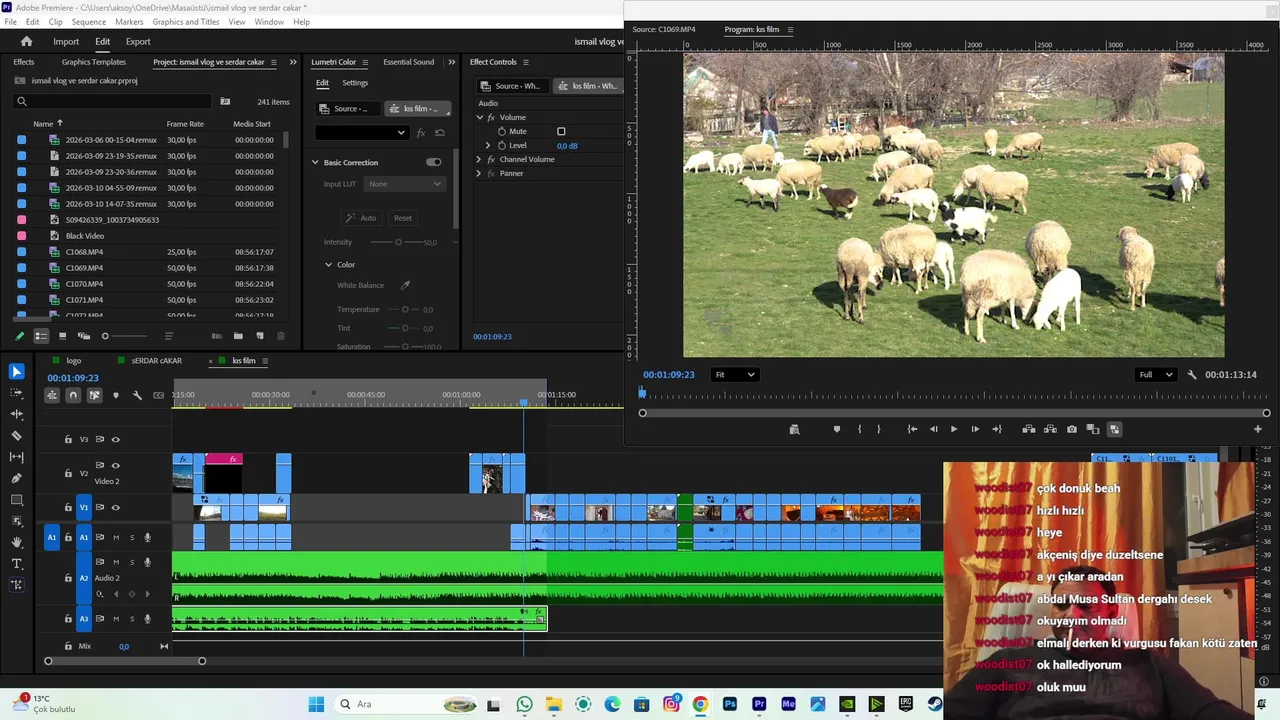The width and height of the screenshot is (1280, 720).
Task: Add a marker in the timeline
Action: click(115, 395)
